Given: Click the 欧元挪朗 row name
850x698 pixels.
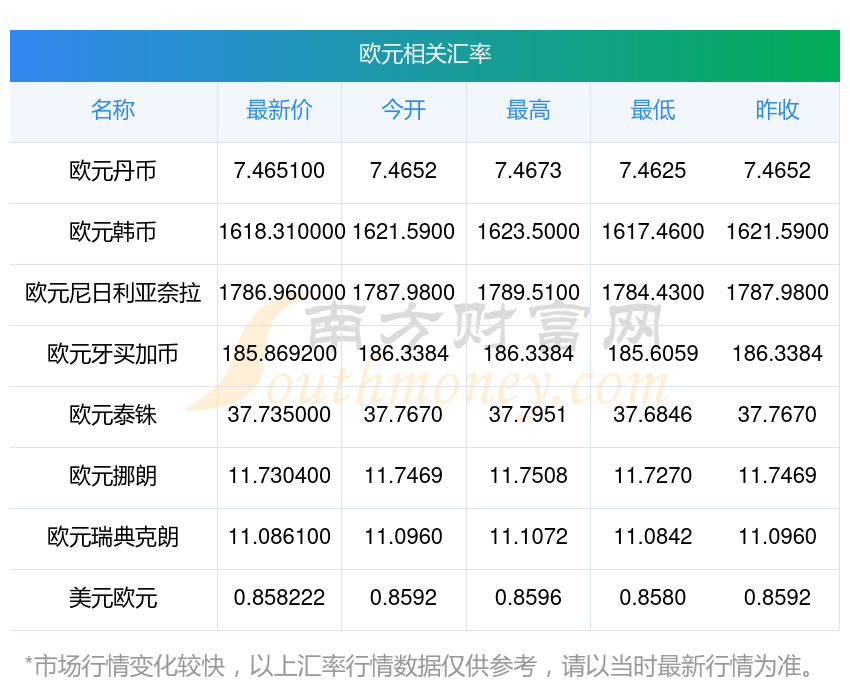Looking at the screenshot, I should pyautogui.click(x=113, y=476).
